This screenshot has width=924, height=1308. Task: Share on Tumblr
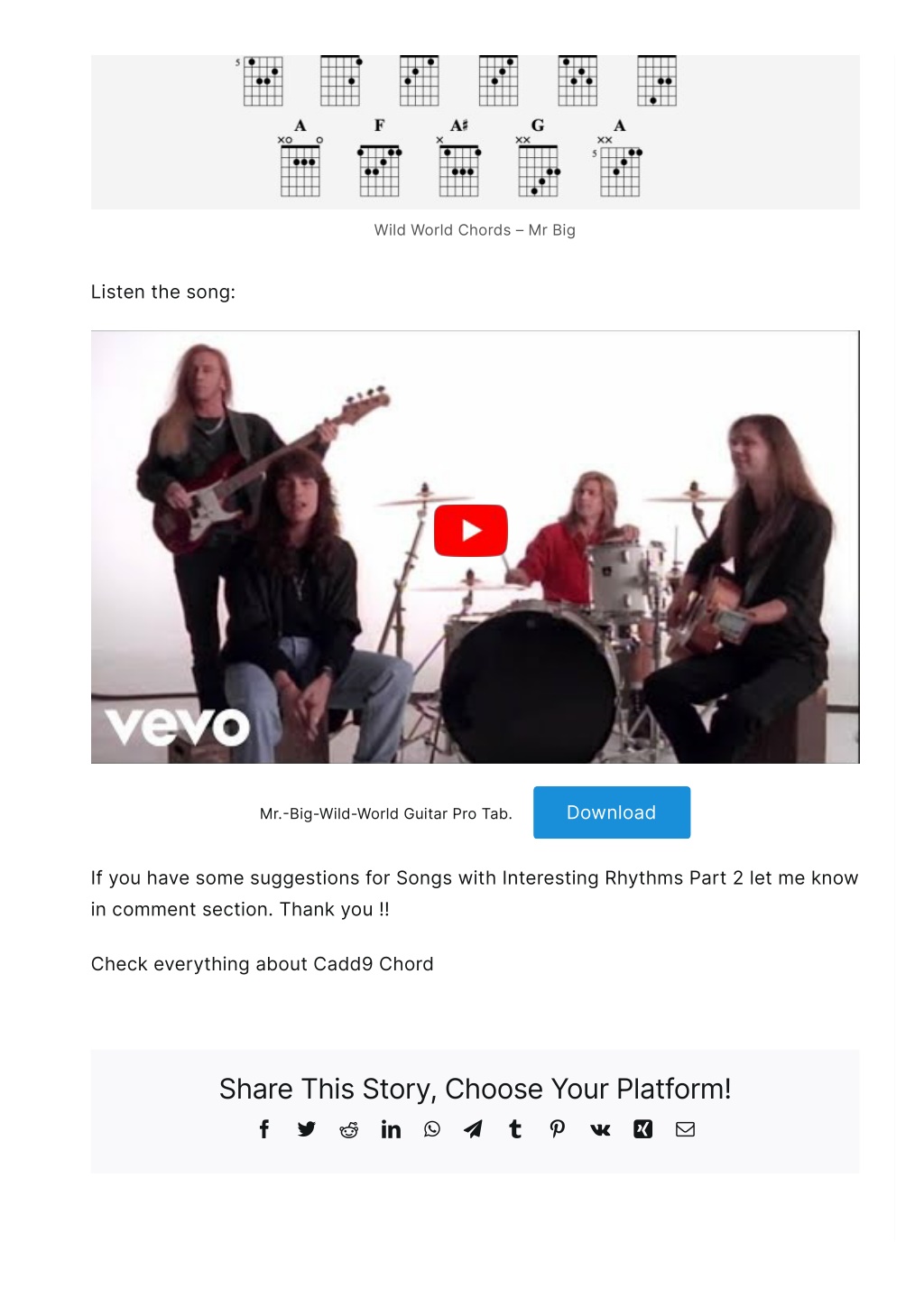(x=515, y=1129)
